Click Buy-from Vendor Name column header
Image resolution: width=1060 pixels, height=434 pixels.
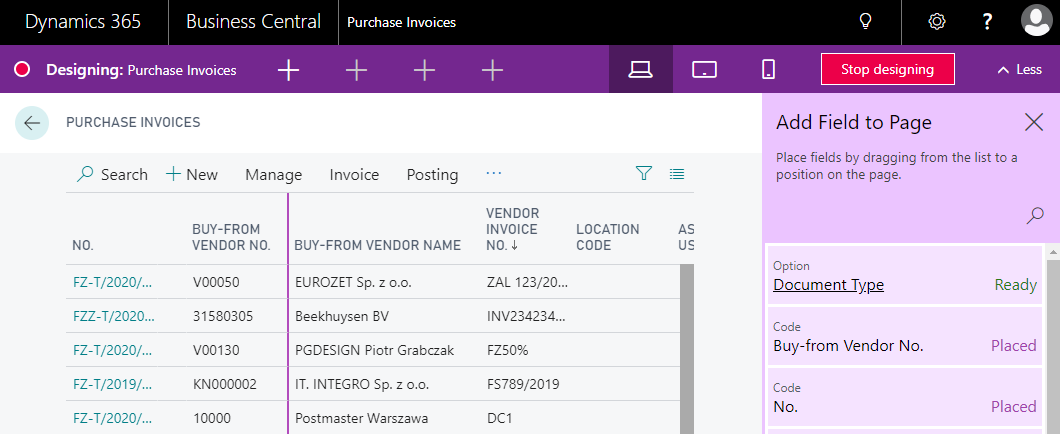(378, 245)
